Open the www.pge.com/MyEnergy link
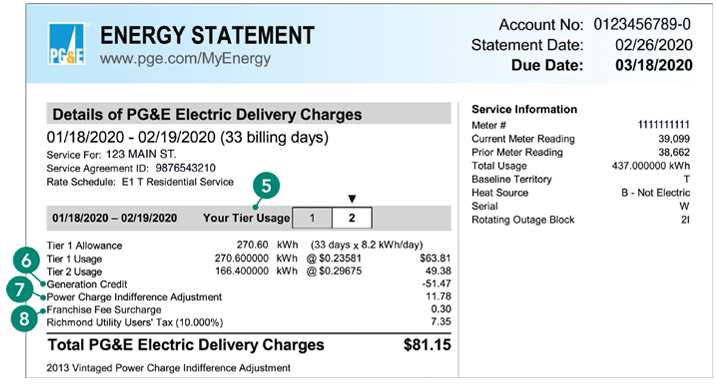The image size is (716, 389). [x=185, y=59]
